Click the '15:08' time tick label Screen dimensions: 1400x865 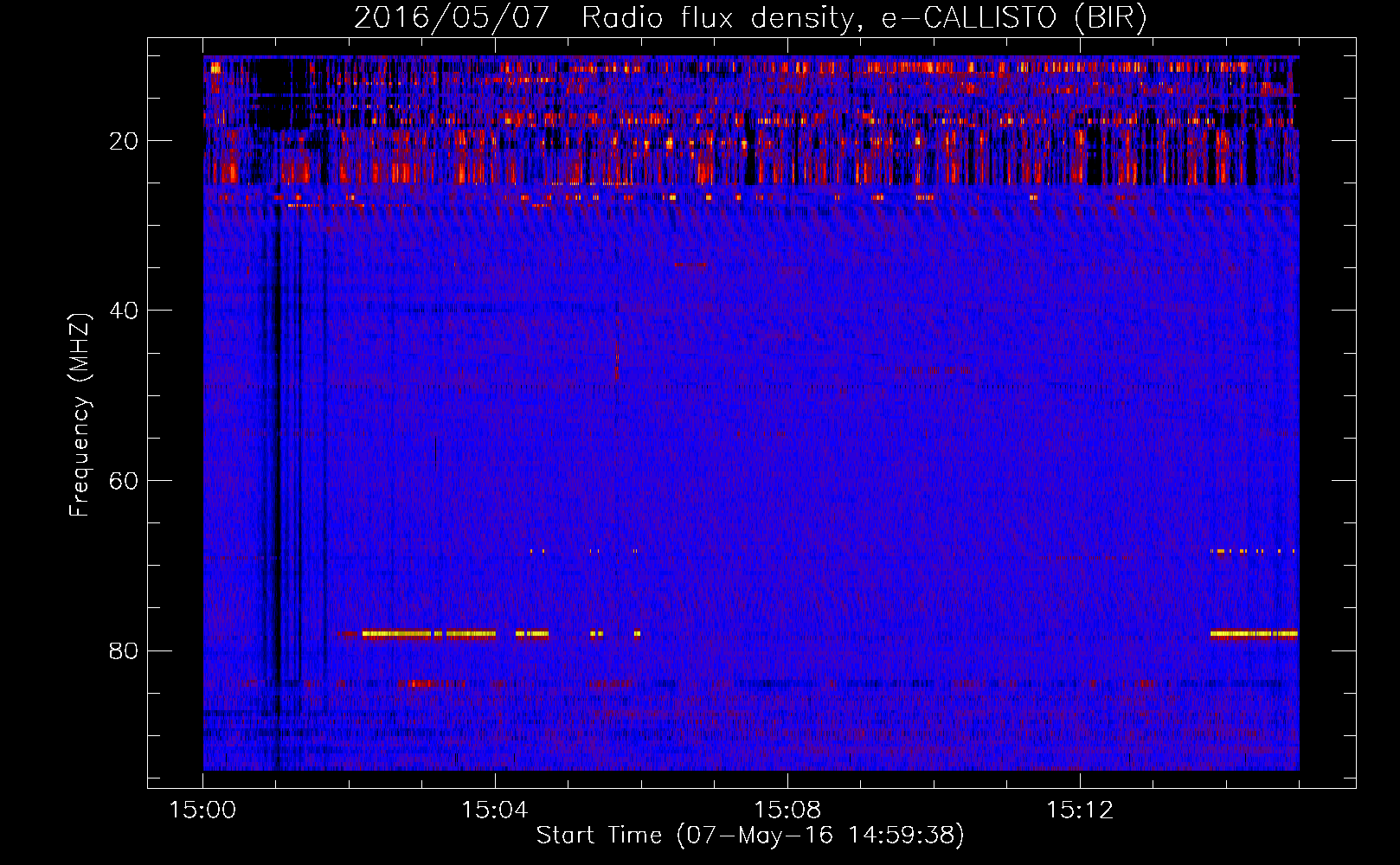pyautogui.click(x=787, y=811)
